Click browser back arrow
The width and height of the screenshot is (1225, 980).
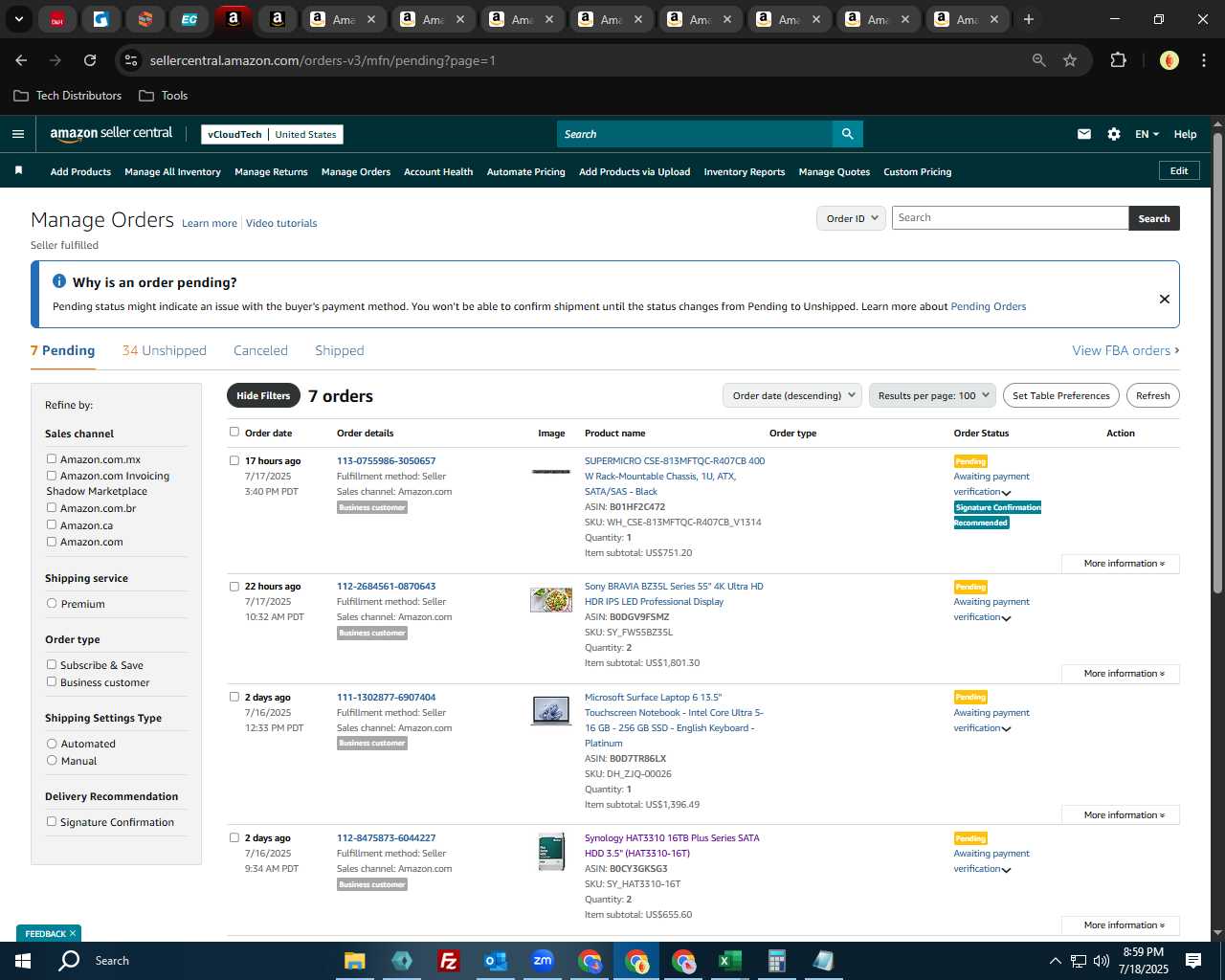pos(21,60)
